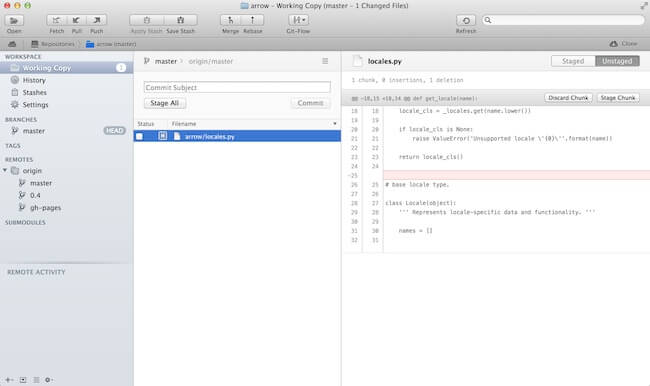Go to Repositories breadcrumb

[x=53, y=44]
